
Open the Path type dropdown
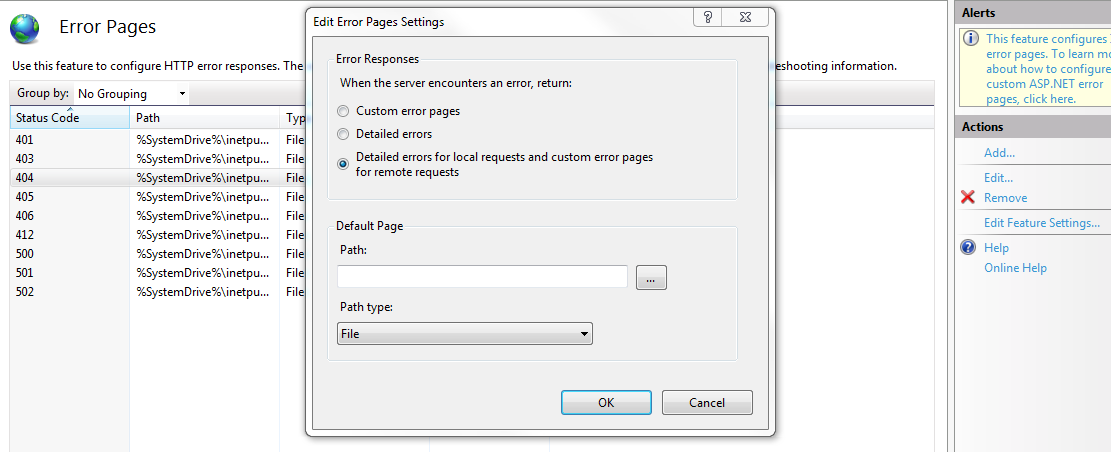465,334
